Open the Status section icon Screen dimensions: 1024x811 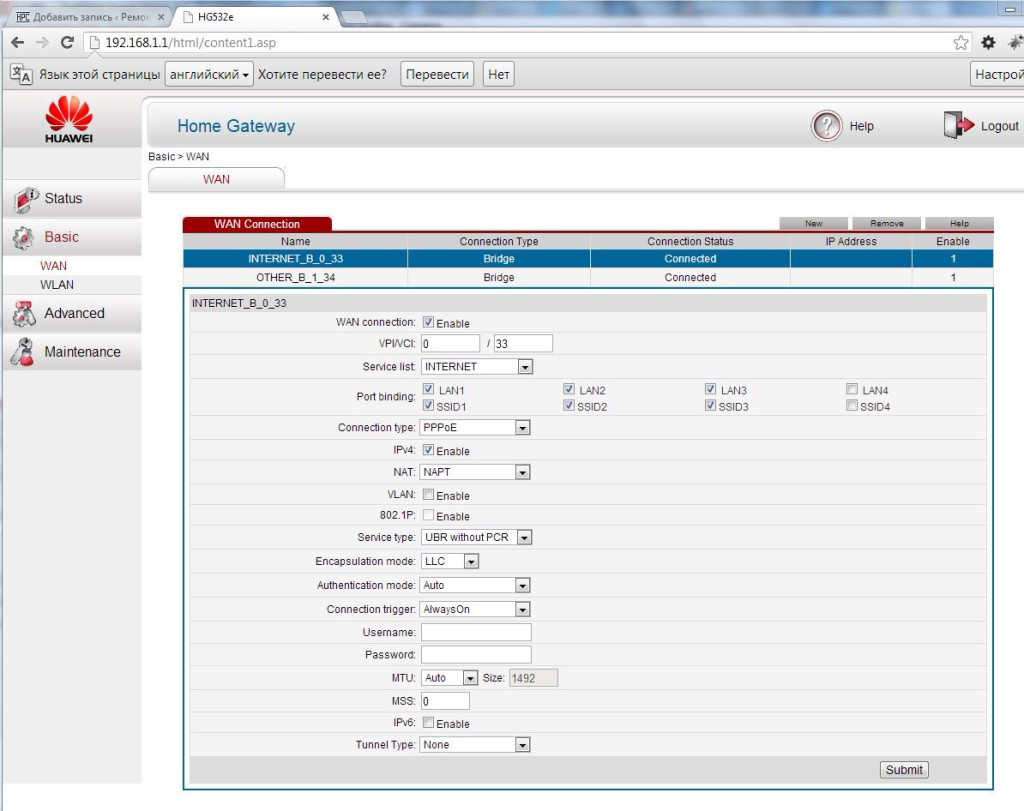point(26,199)
